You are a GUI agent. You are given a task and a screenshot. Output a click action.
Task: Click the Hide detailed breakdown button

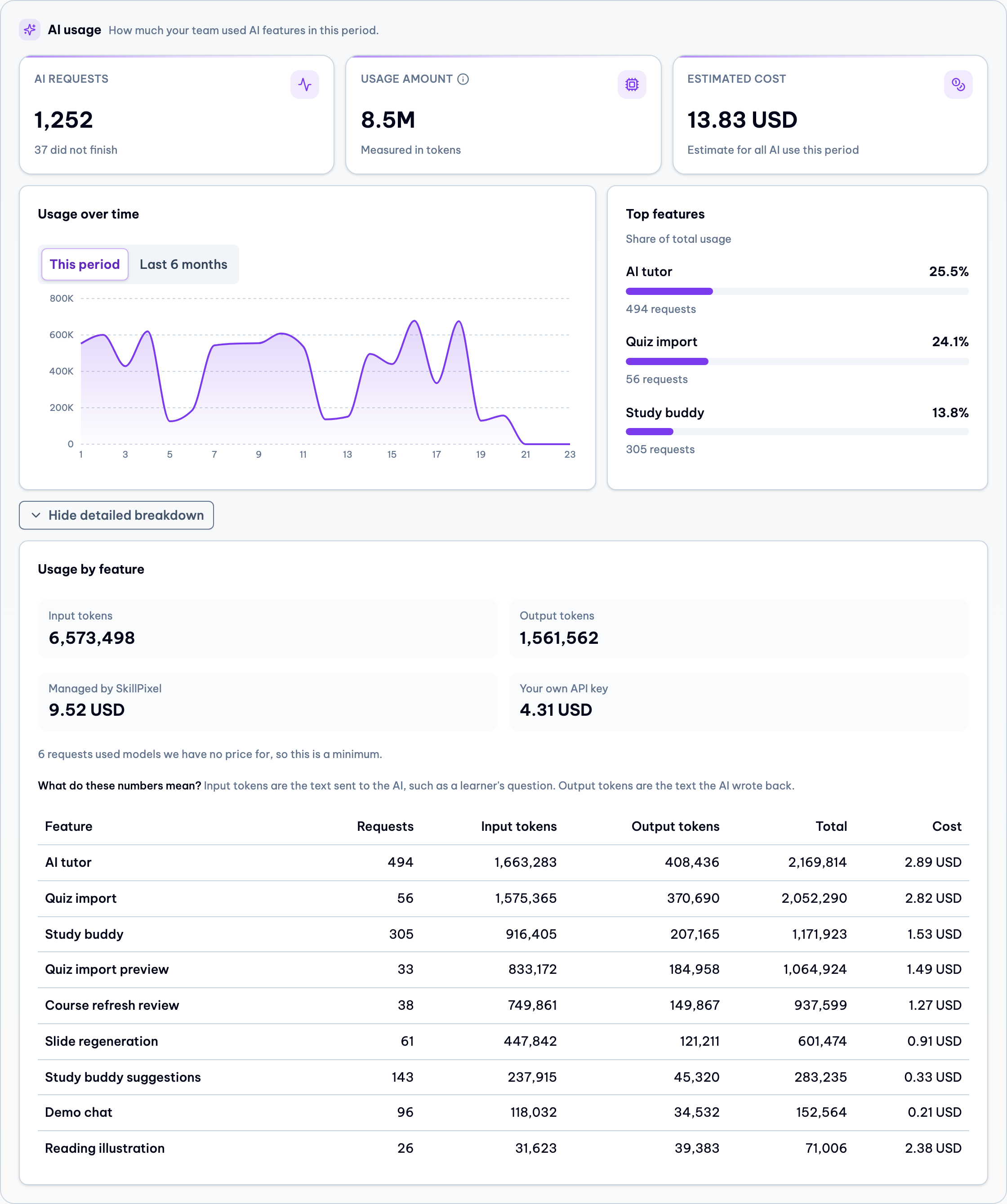pos(116,515)
